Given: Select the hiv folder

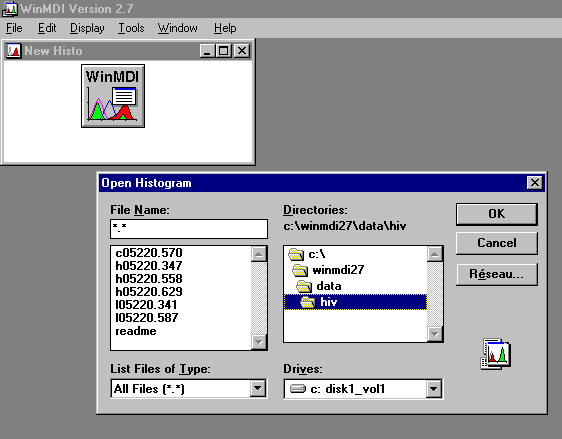Looking at the screenshot, I should coord(355,302).
